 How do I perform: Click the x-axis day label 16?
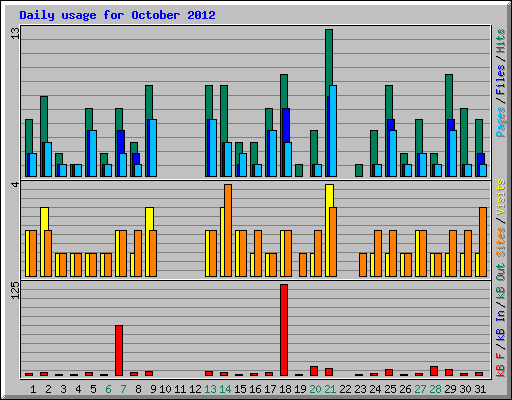[255, 389]
